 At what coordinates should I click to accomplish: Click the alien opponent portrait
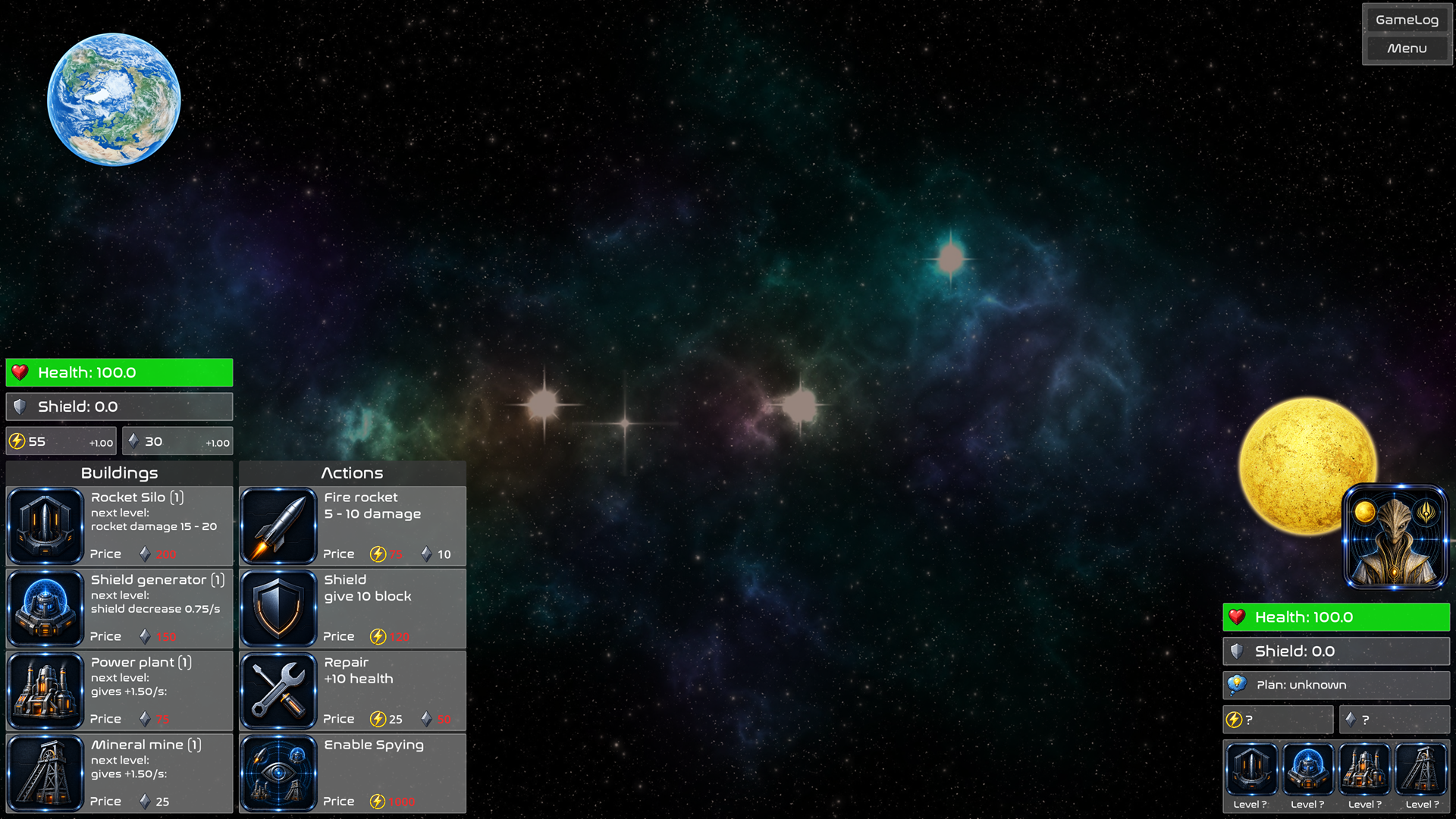[1395, 537]
